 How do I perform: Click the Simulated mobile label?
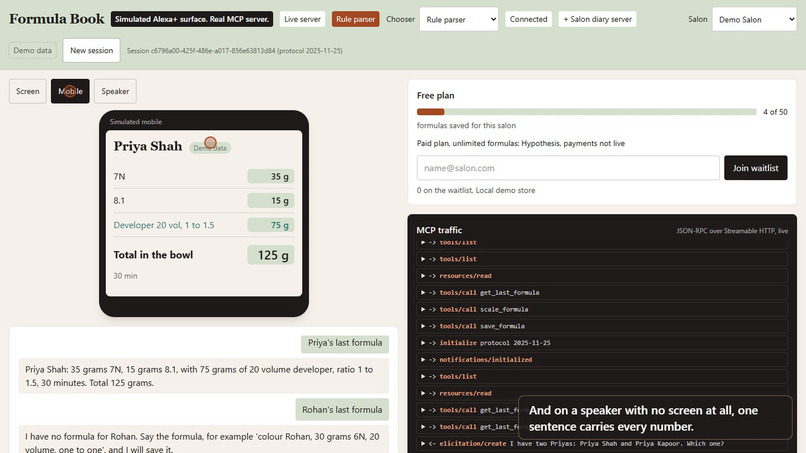click(x=136, y=122)
